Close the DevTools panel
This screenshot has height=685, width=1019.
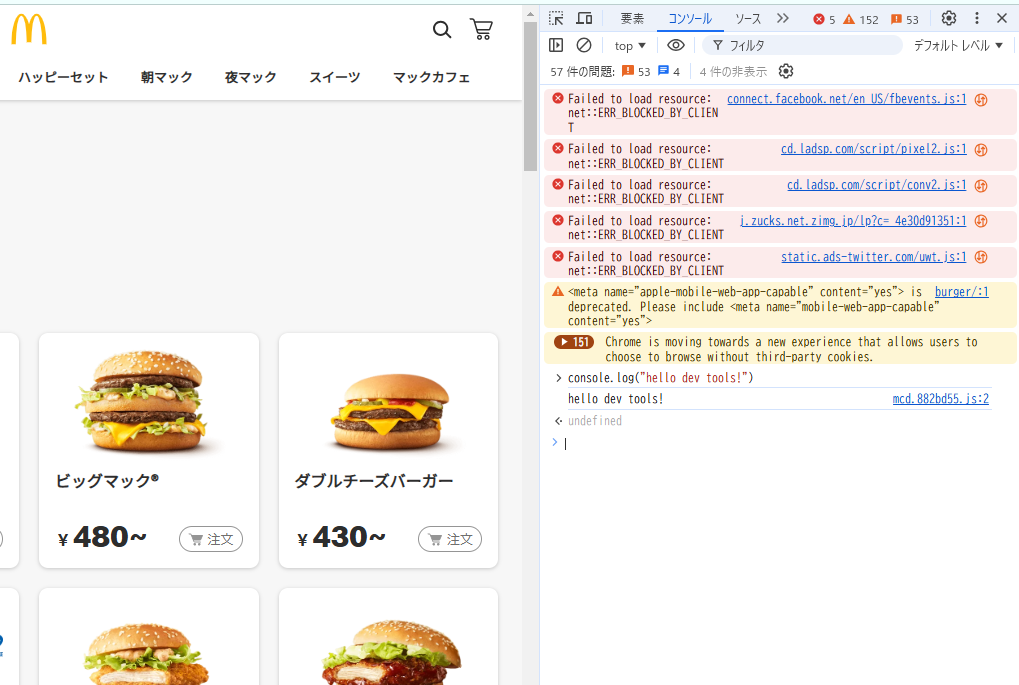click(x=1002, y=18)
